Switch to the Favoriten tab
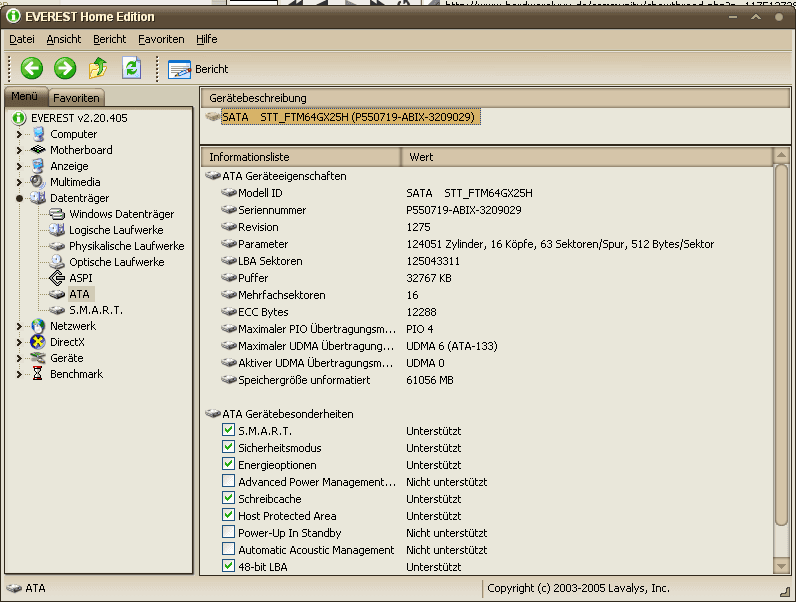 coord(76,97)
